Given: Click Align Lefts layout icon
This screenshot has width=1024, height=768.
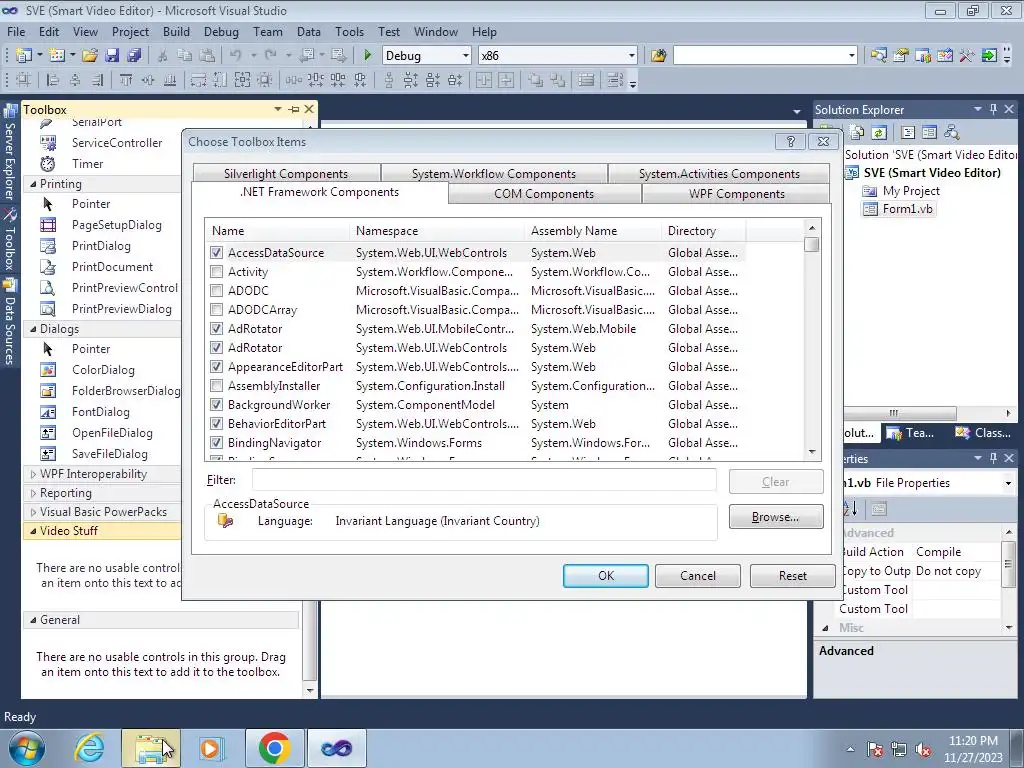Looking at the screenshot, I should point(53,80).
